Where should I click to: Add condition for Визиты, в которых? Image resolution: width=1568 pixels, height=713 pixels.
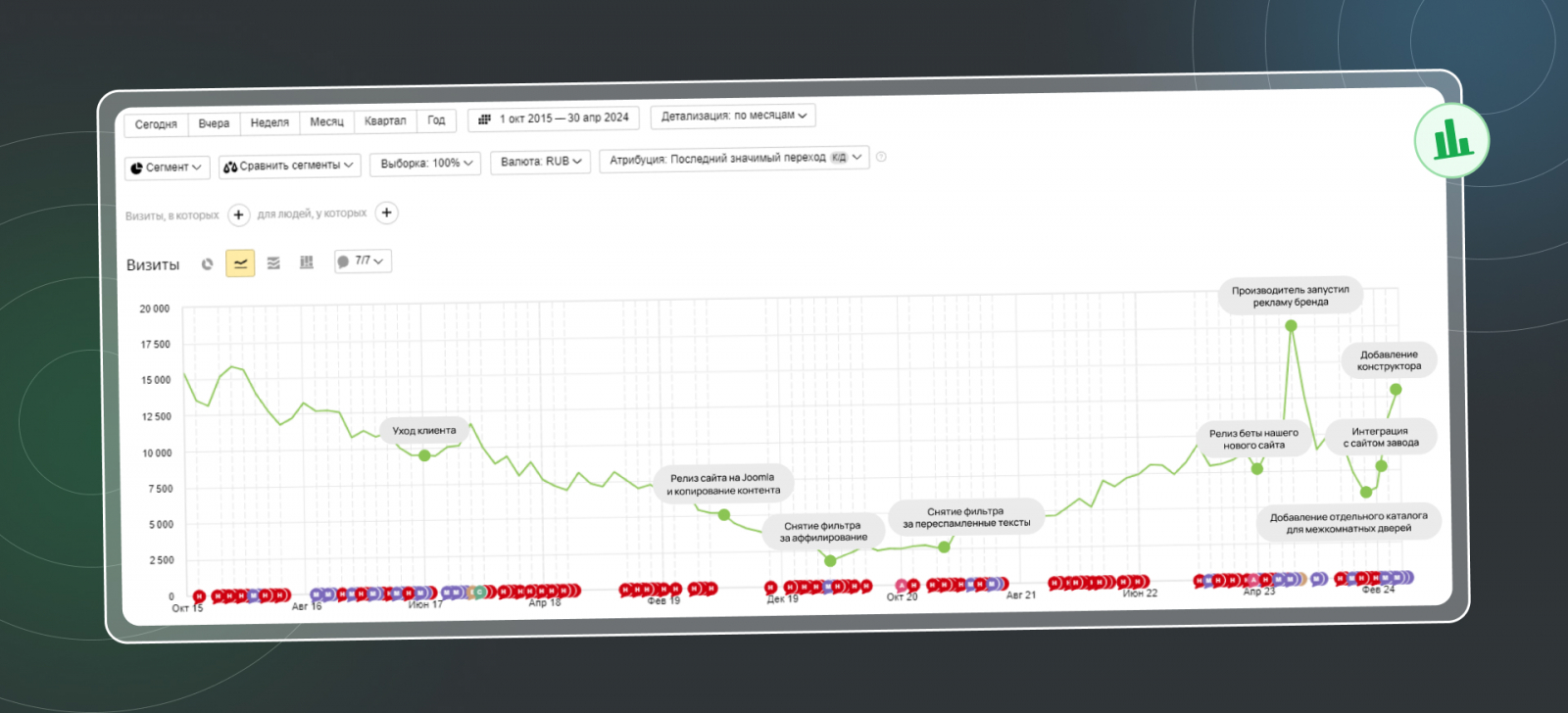click(x=238, y=215)
